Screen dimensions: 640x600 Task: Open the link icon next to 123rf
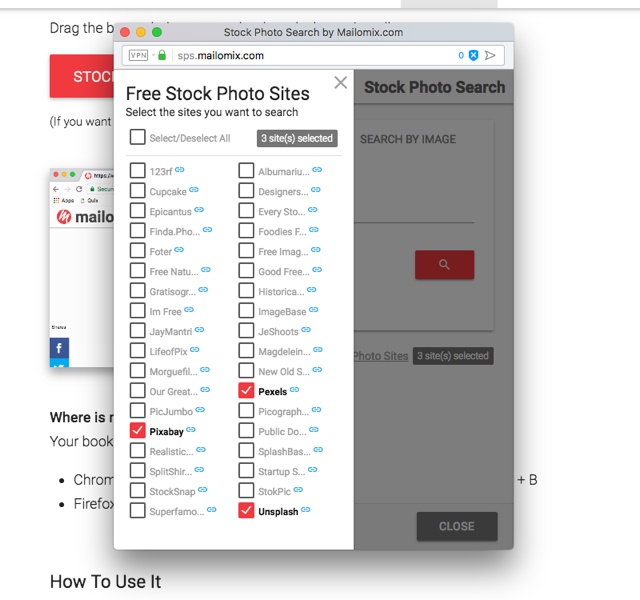[x=180, y=170]
